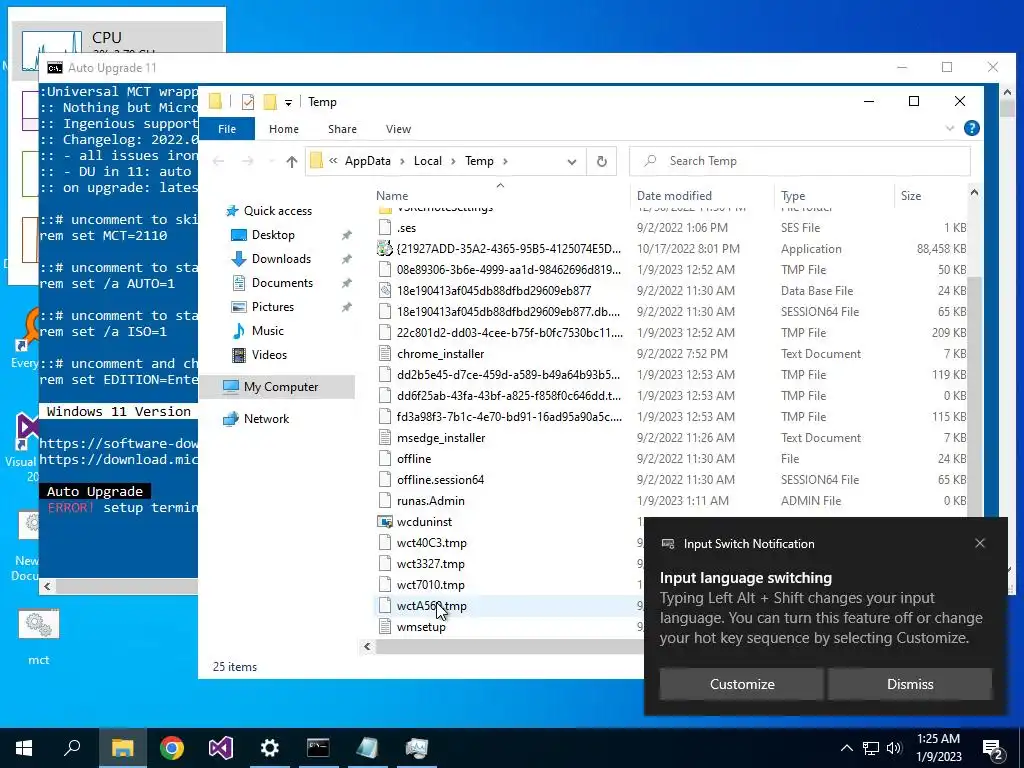Open Documents in navigation pane
This screenshot has height=768, width=1024.
pos(281,283)
